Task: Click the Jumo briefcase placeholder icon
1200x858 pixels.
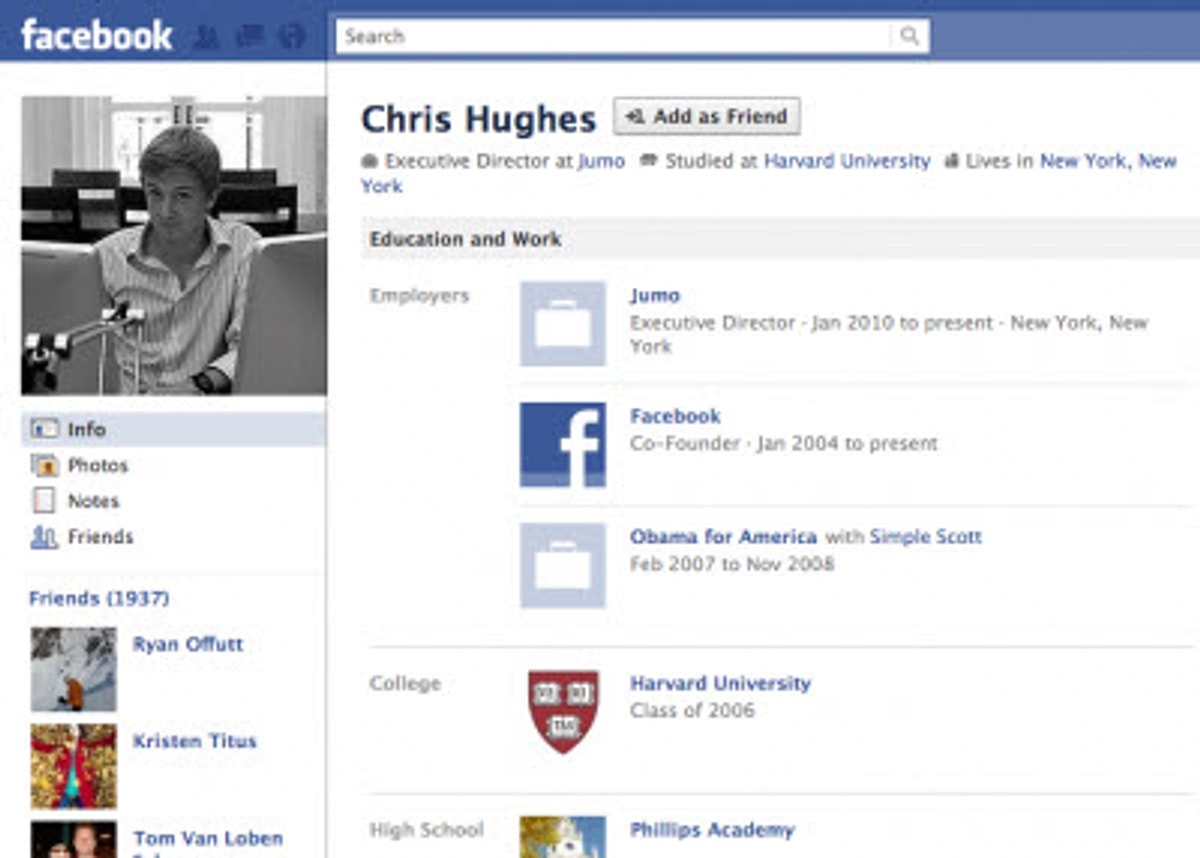Action: (x=562, y=323)
